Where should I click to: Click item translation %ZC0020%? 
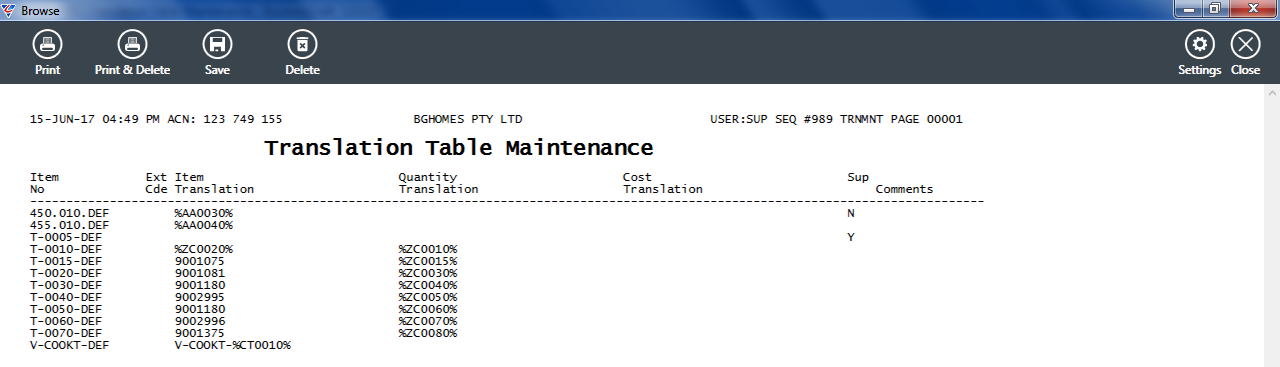[204, 249]
